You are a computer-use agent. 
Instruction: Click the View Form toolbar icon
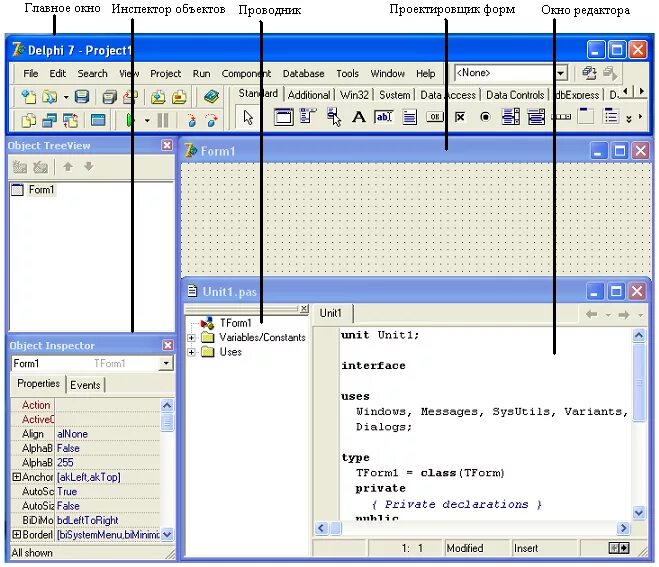tap(50, 121)
